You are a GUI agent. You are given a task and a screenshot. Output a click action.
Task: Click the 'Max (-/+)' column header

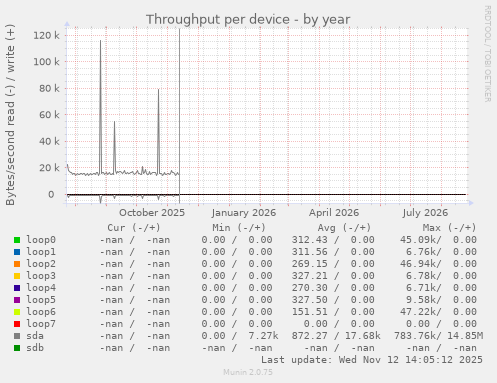[450, 228]
